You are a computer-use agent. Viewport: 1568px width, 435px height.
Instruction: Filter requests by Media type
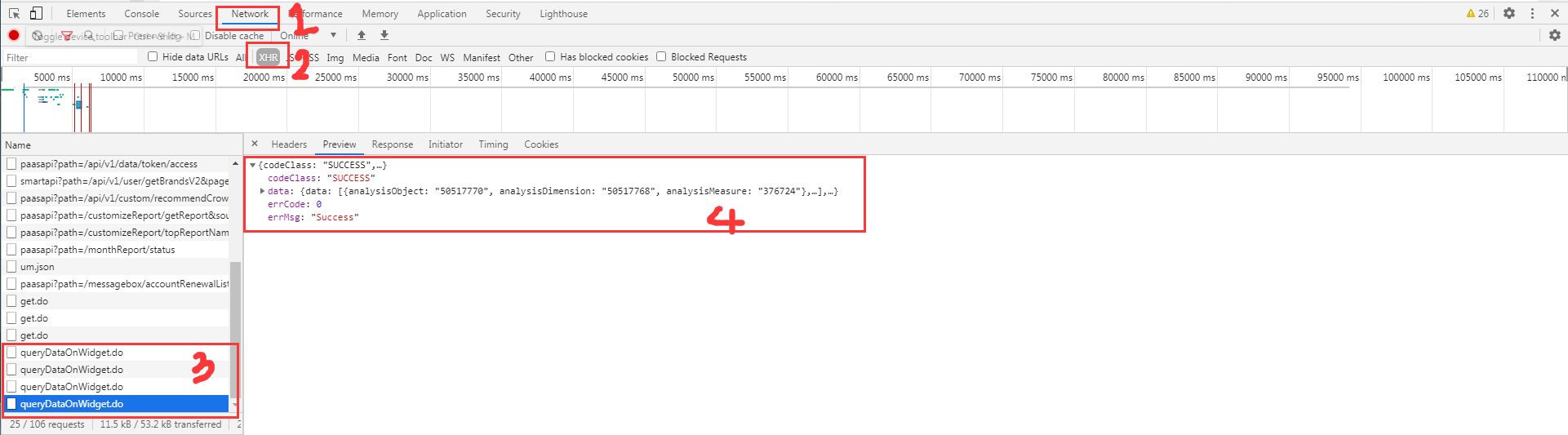point(366,57)
